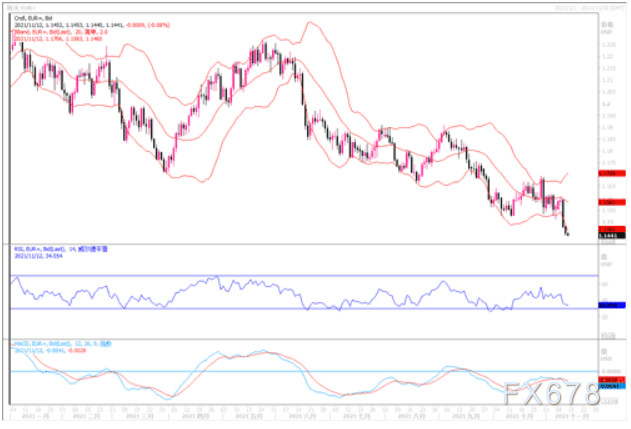Click the candlestick OHLC values row dated 2021/11/12
Image resolution: width=631 pixels, height=429 pixels.
pyautogui.click(x=92, y=25)
